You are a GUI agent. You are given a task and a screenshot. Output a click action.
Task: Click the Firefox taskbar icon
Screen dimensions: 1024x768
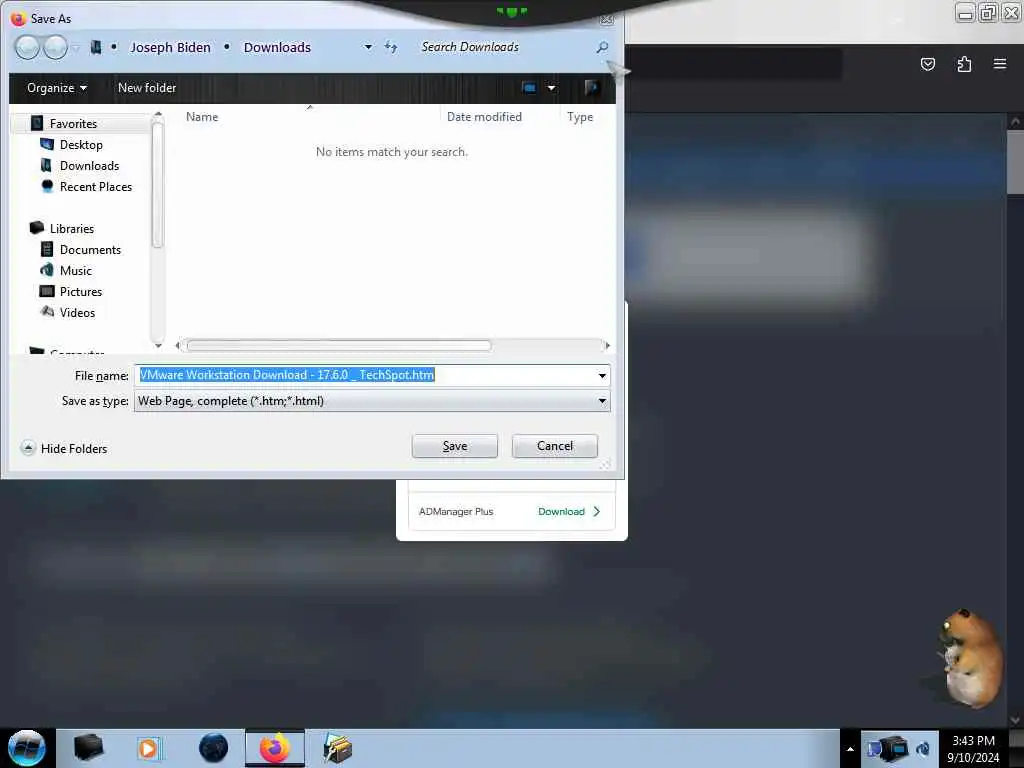point(275,748)
